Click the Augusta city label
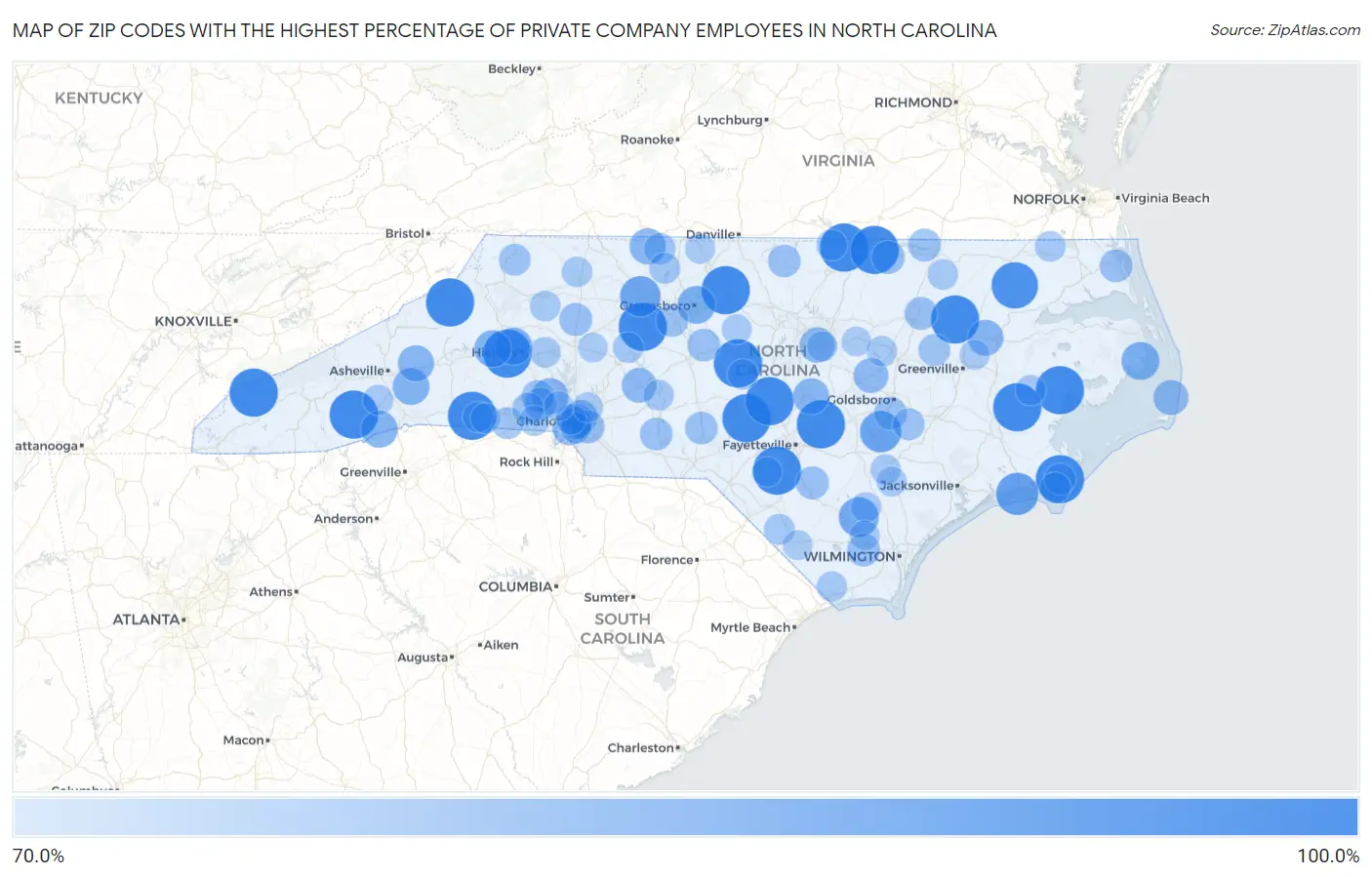The image size is (1372, 877). (425, 658)
